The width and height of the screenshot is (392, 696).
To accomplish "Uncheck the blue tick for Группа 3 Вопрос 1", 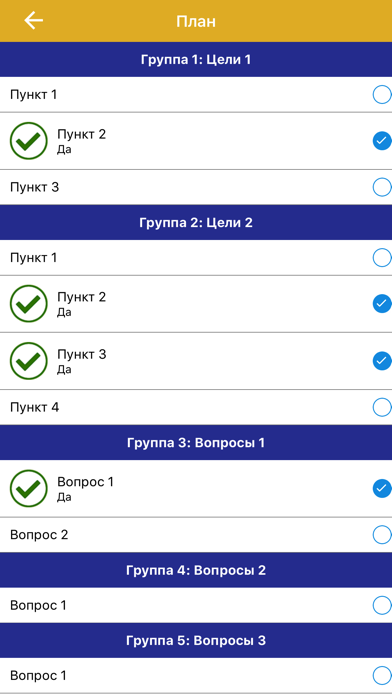I will click(382, 488).
